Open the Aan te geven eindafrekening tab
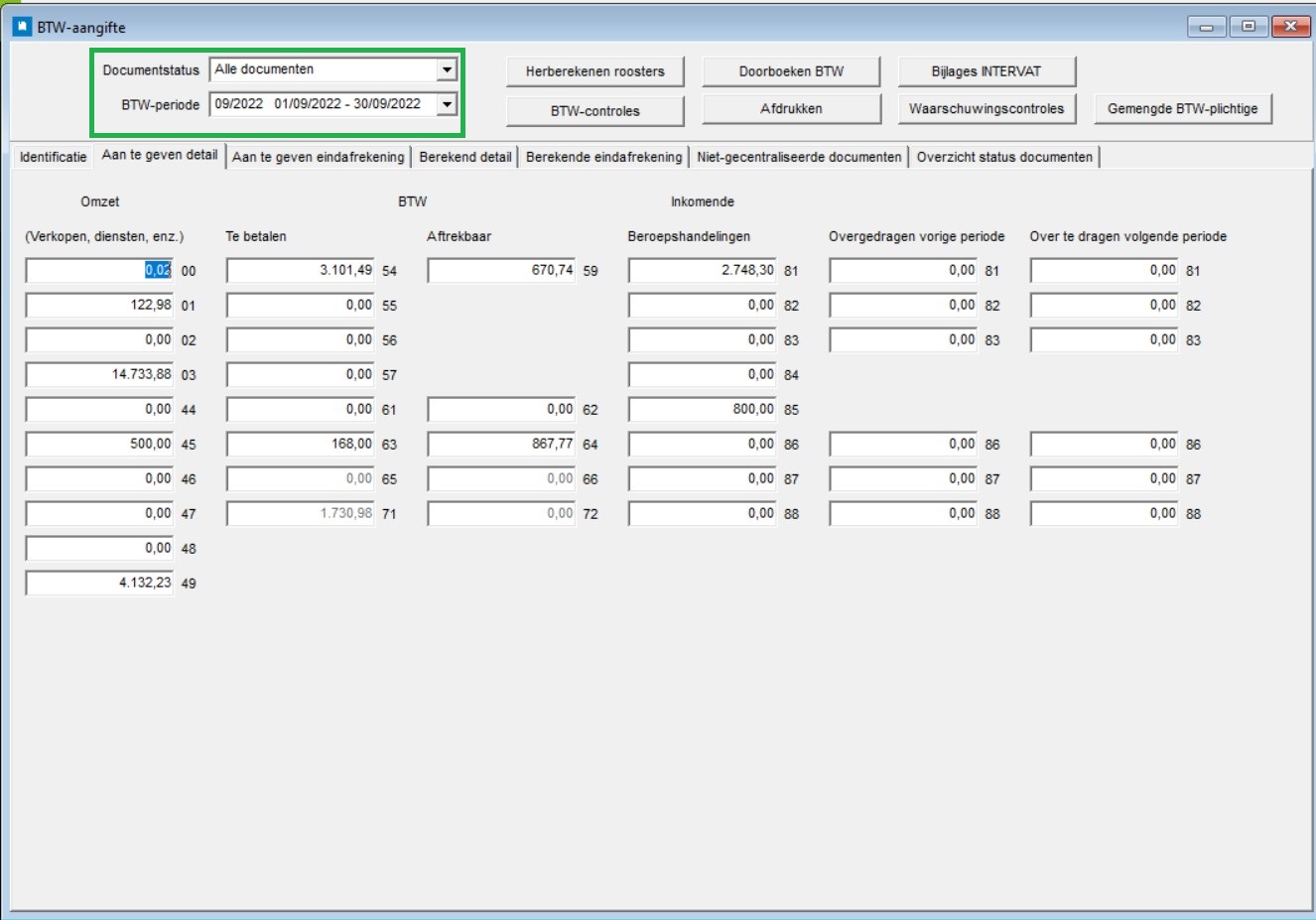 (x=319, y=157)
